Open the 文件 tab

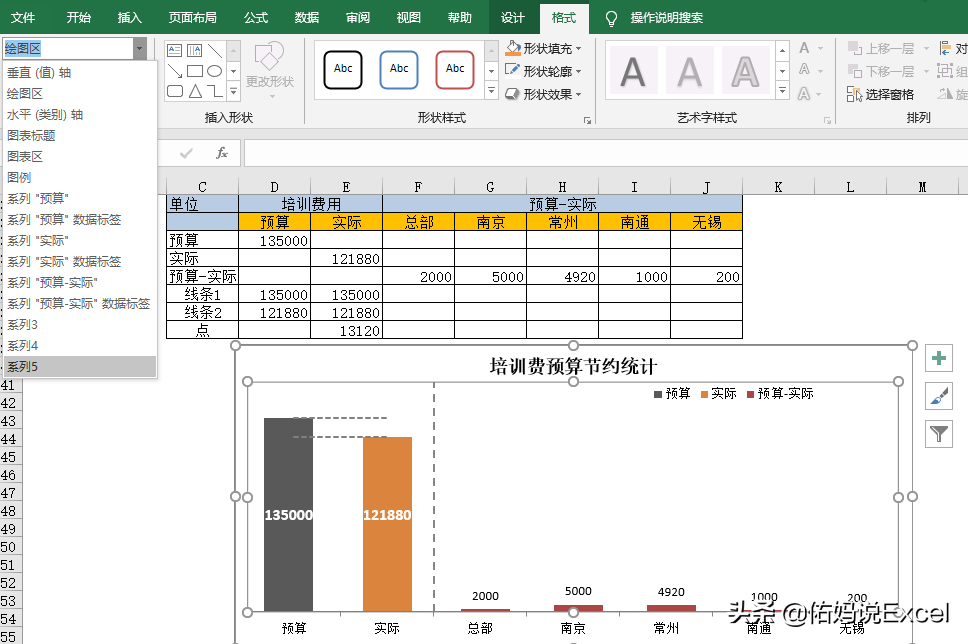23,17
